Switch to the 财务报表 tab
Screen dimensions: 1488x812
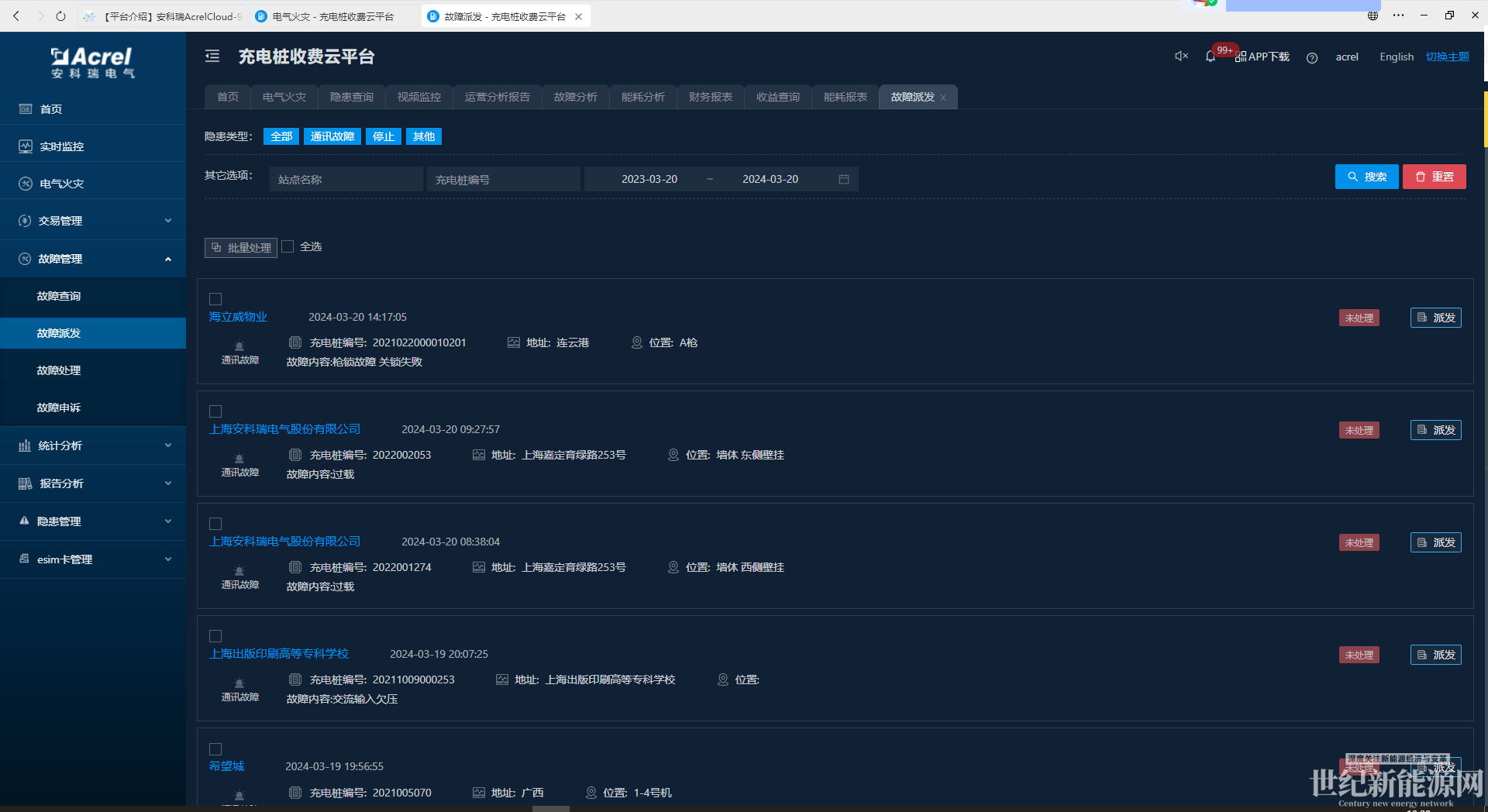(x=710, y=97)
